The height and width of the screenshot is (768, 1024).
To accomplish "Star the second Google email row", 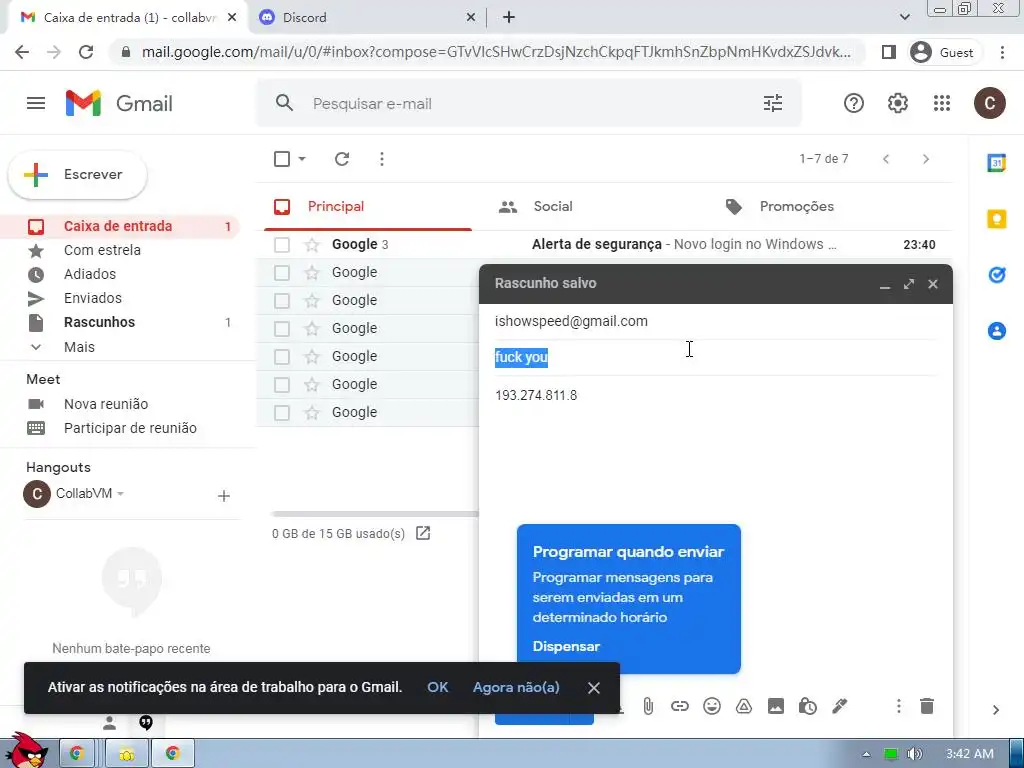I will [x=312, y=272].
